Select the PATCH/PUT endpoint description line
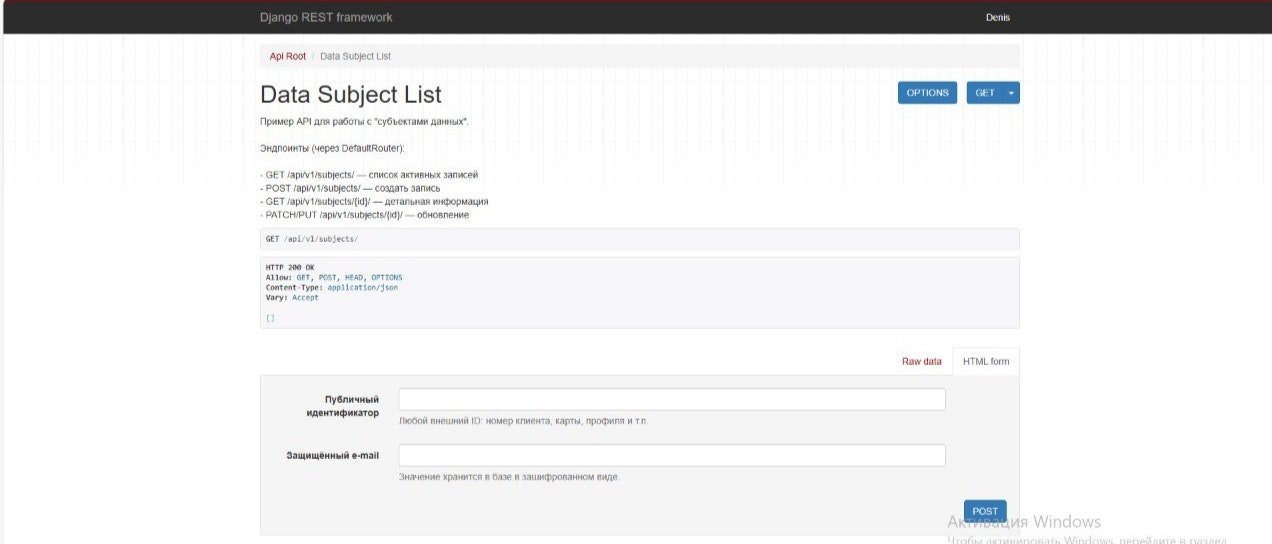The width and height of the screenshot is (1272, 544). click(365, 215)
